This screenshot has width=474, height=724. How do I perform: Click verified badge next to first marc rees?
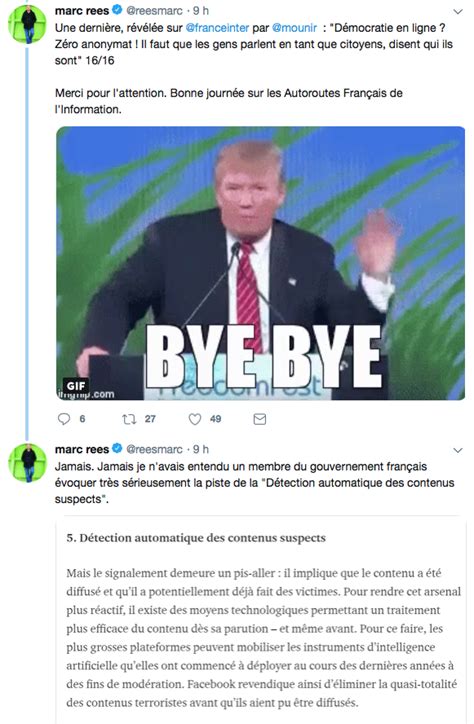117,10
